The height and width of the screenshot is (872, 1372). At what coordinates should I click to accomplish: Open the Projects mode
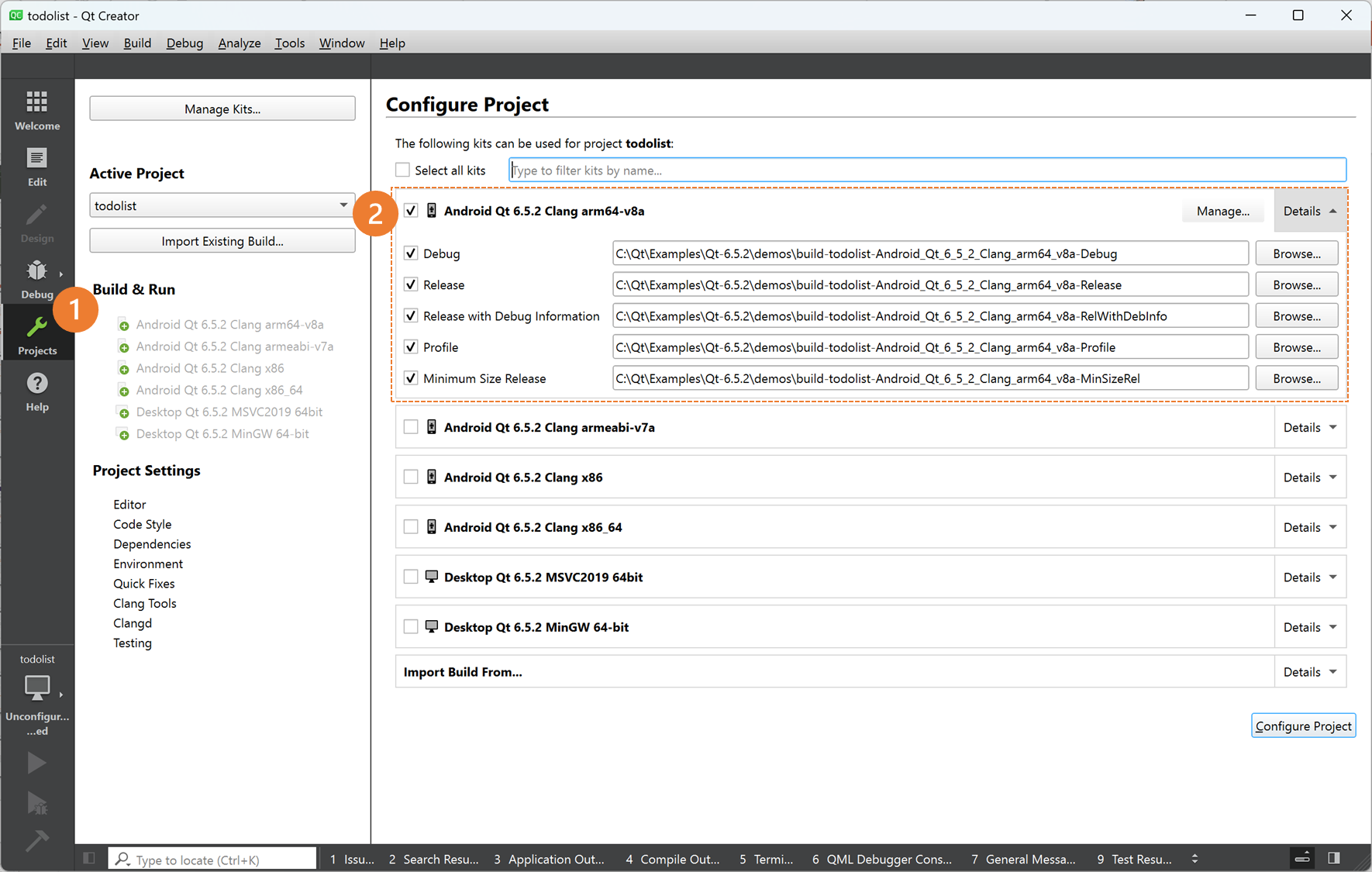pos(37,335)
